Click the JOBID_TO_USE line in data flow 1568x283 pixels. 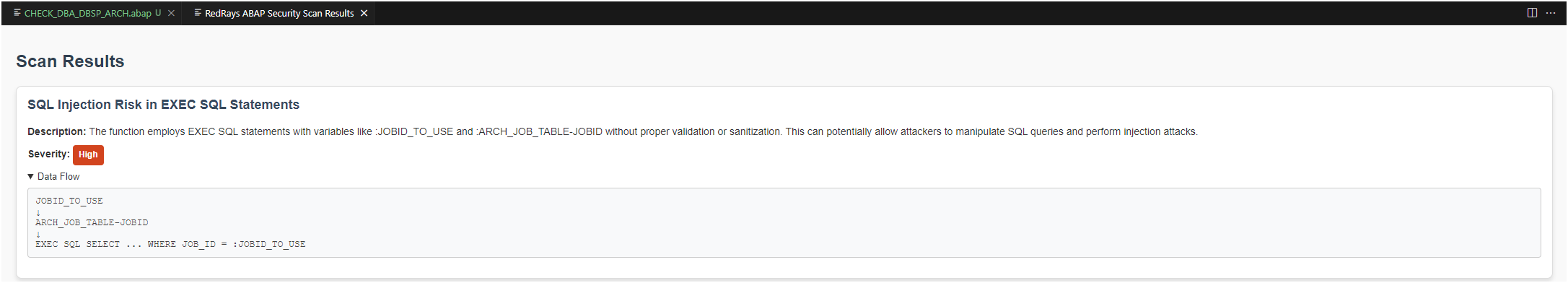(x=69, y=201)
